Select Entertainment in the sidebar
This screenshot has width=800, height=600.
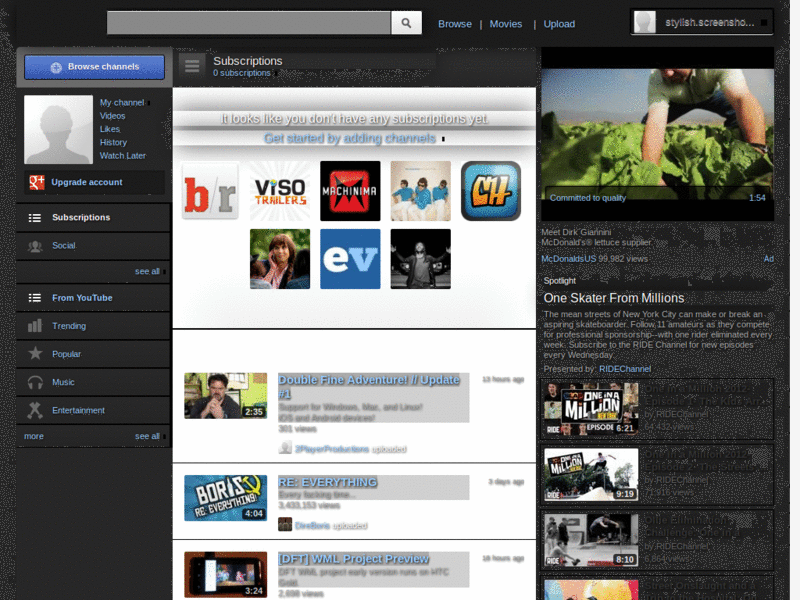tap(93, 410)
